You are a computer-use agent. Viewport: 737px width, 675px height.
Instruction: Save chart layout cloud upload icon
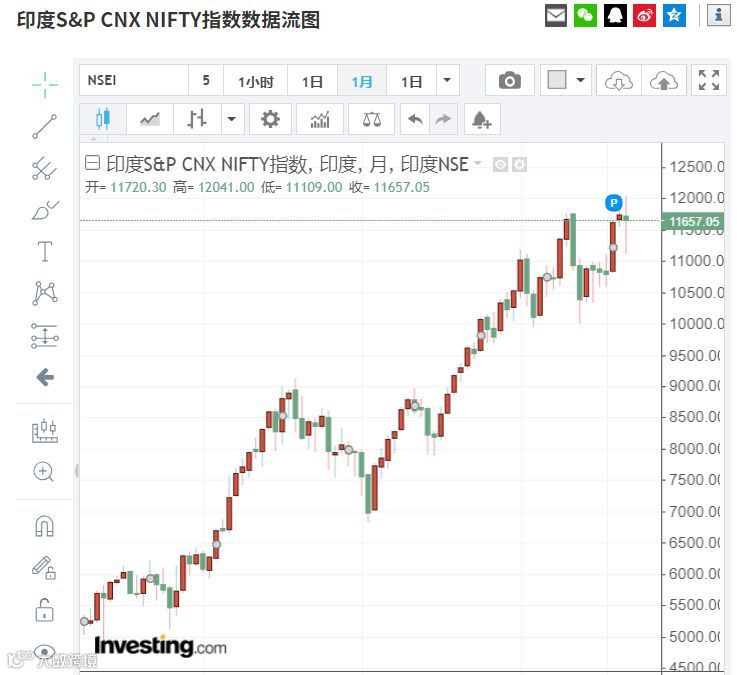[x=664, y=80]
